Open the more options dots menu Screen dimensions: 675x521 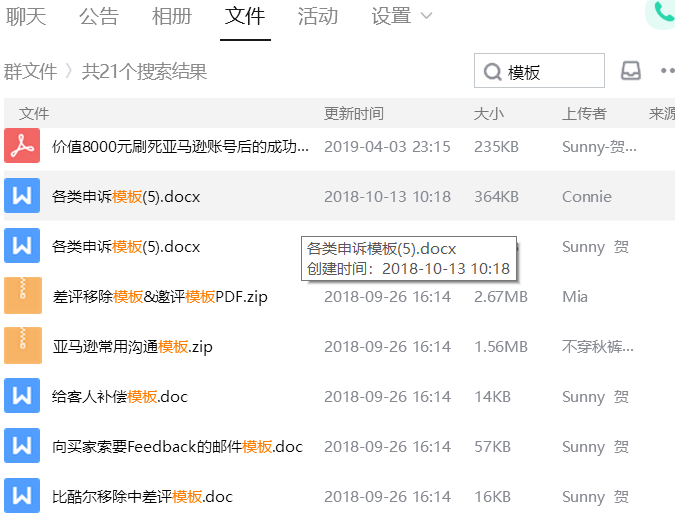tap(668, 71)
